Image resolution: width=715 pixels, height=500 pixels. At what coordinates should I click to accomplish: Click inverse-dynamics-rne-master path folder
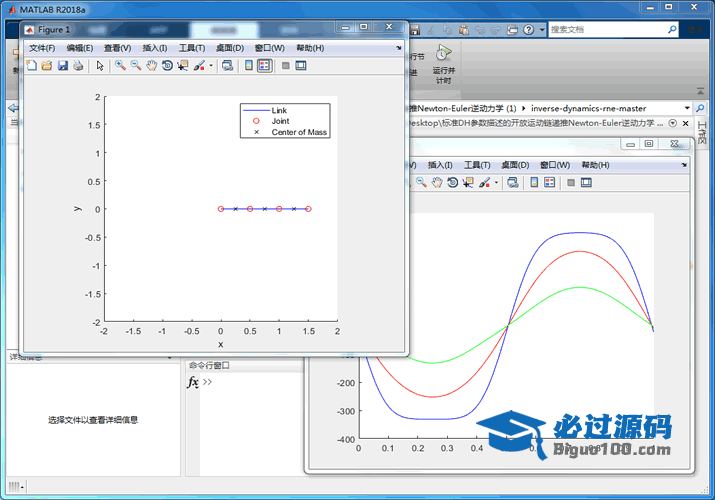(x=588, y=108)
